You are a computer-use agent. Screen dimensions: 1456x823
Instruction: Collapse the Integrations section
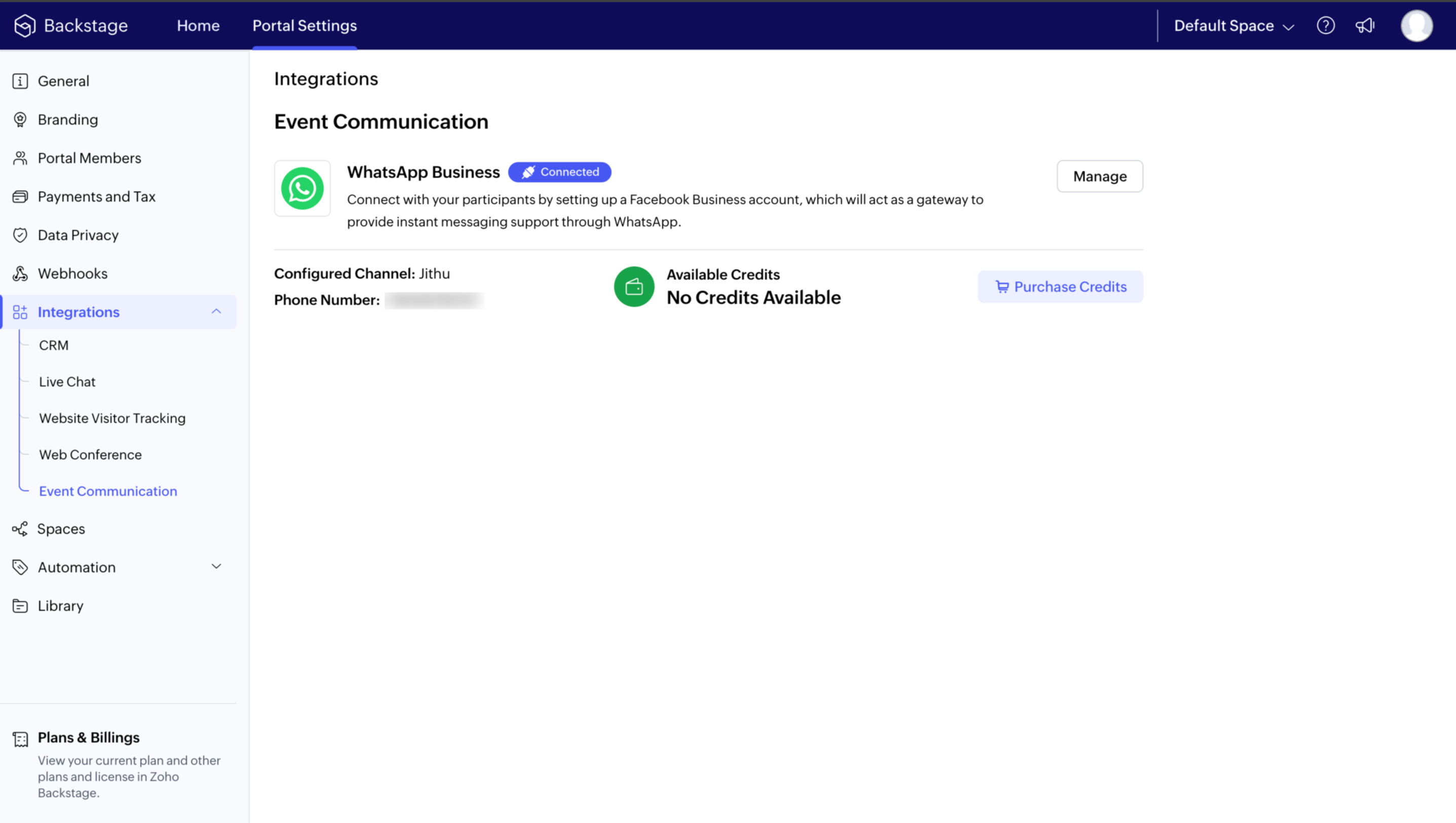coord(216,311)
